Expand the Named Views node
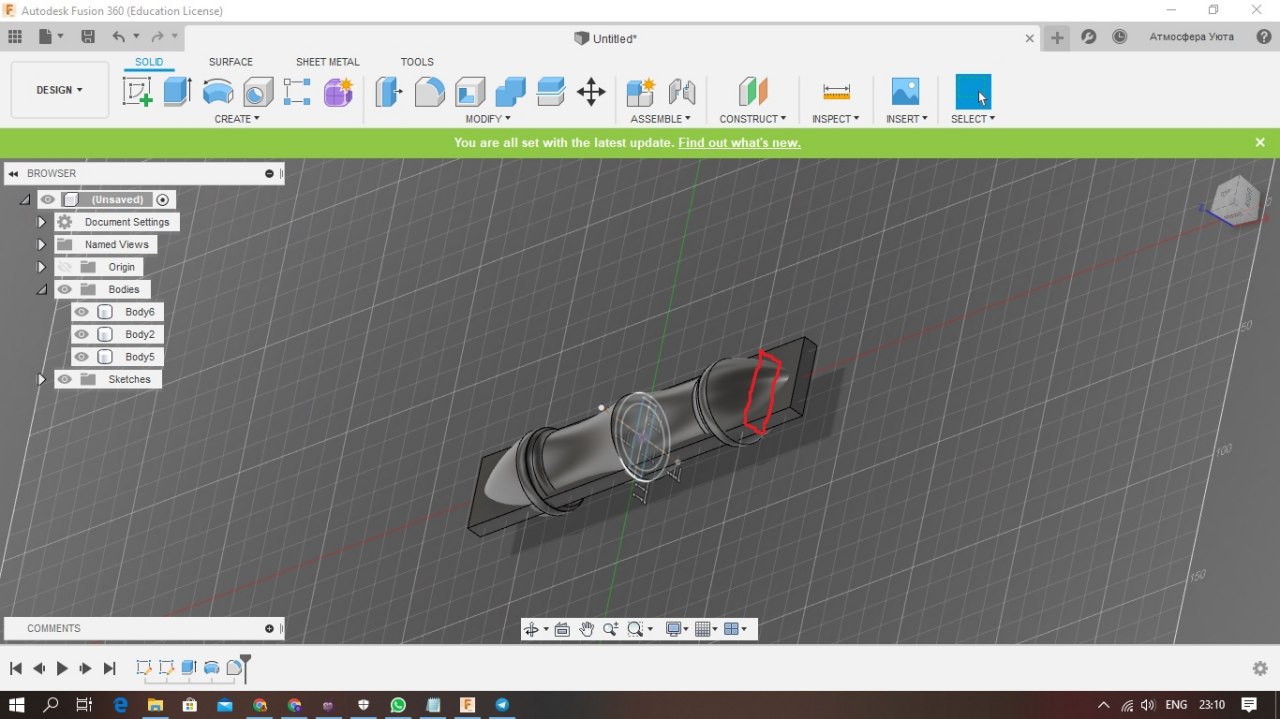Screen dimensions: 1280x719 [x=42, y=244]
